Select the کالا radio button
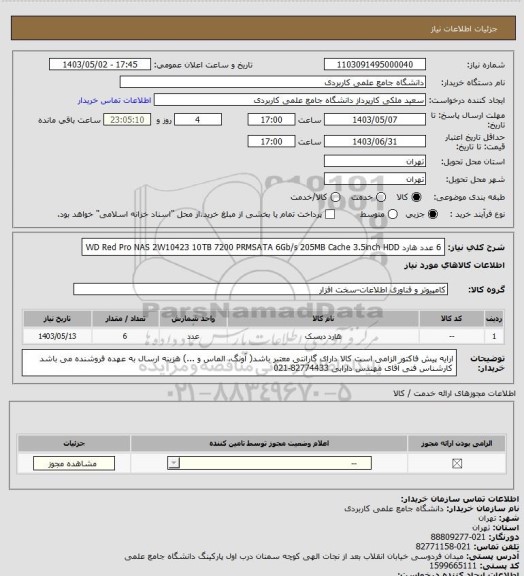524x576 pixels. (416, 197)
